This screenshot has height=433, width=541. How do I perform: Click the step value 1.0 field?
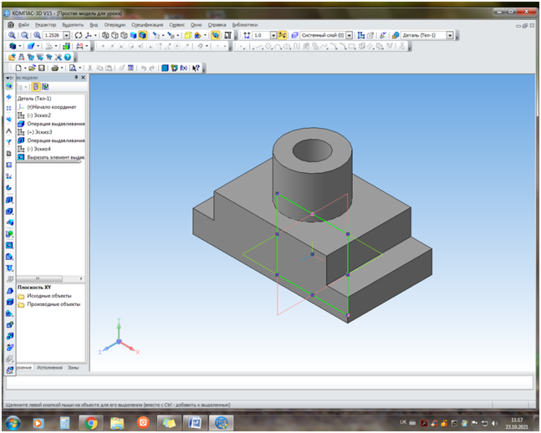tap(261, 35)
